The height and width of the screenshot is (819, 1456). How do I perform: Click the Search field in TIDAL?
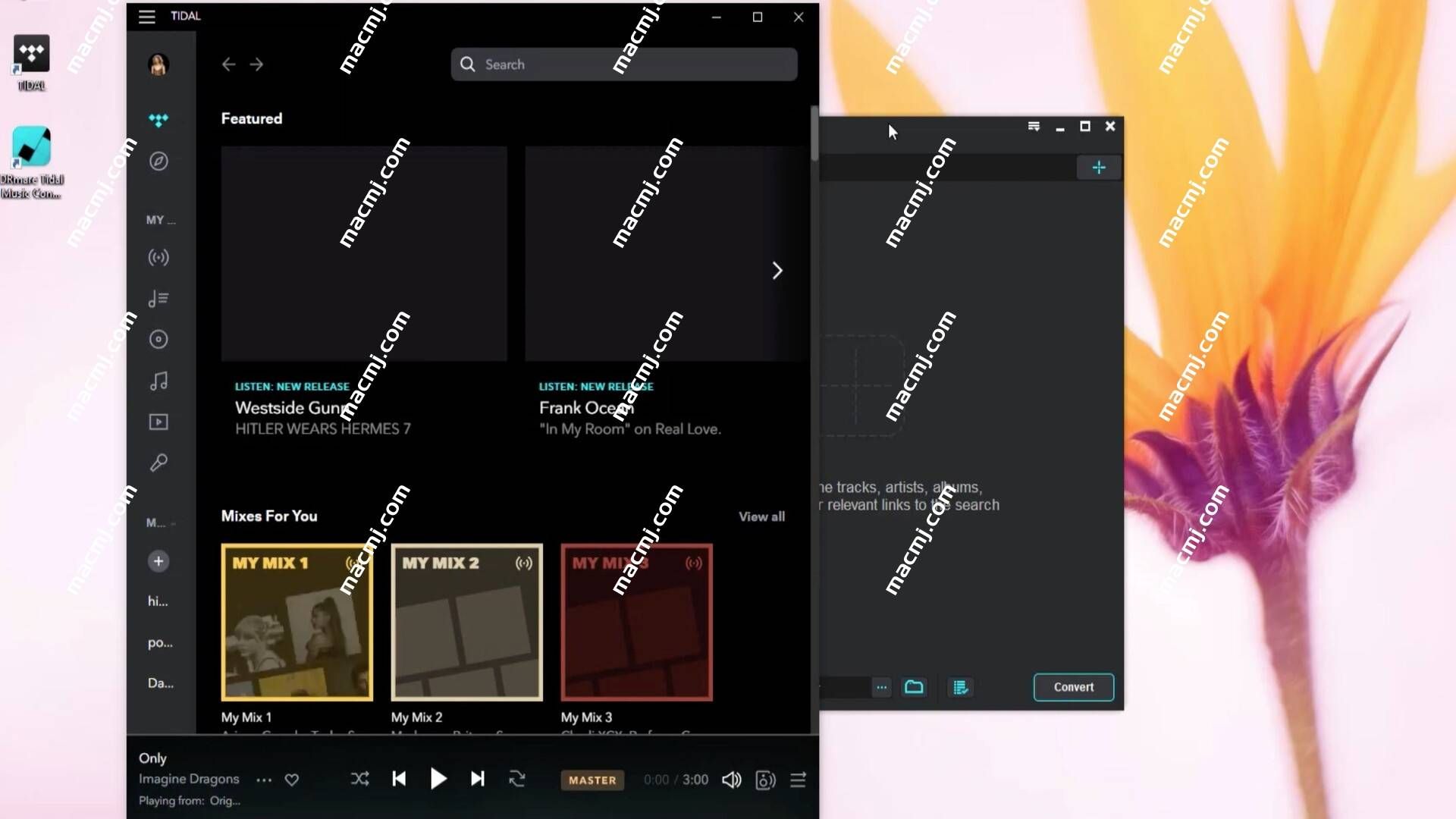point(624,64)
